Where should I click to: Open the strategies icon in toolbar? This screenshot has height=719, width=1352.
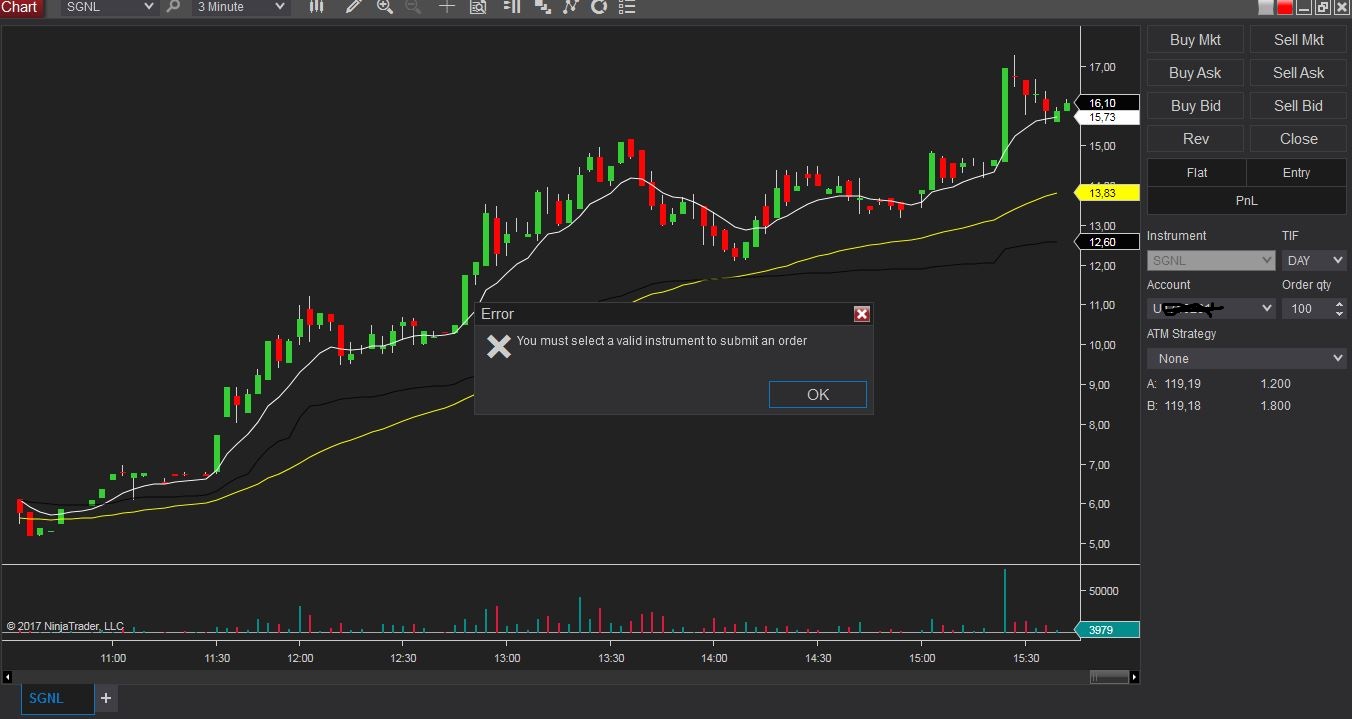tap(571, 7)
